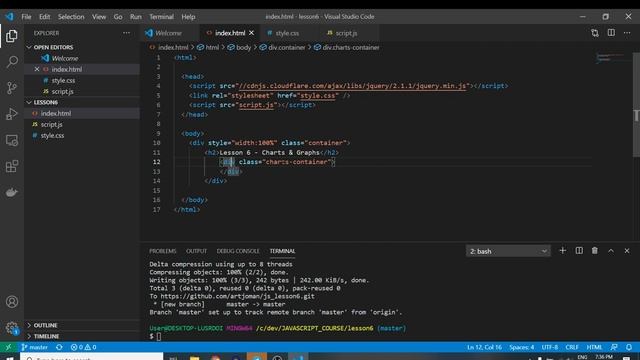Screen dimensions: 640x360
Task: Open Explorer Views and More Actions ellipsis
Action: (127, 33)
